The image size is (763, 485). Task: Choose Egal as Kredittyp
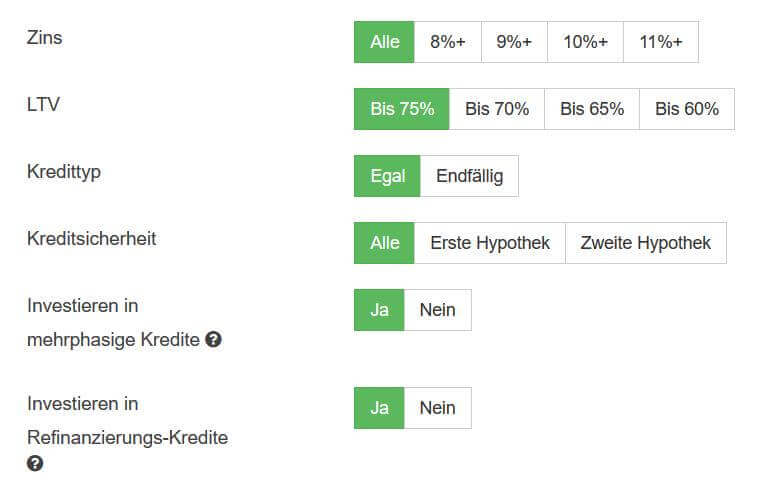point(387,176)
